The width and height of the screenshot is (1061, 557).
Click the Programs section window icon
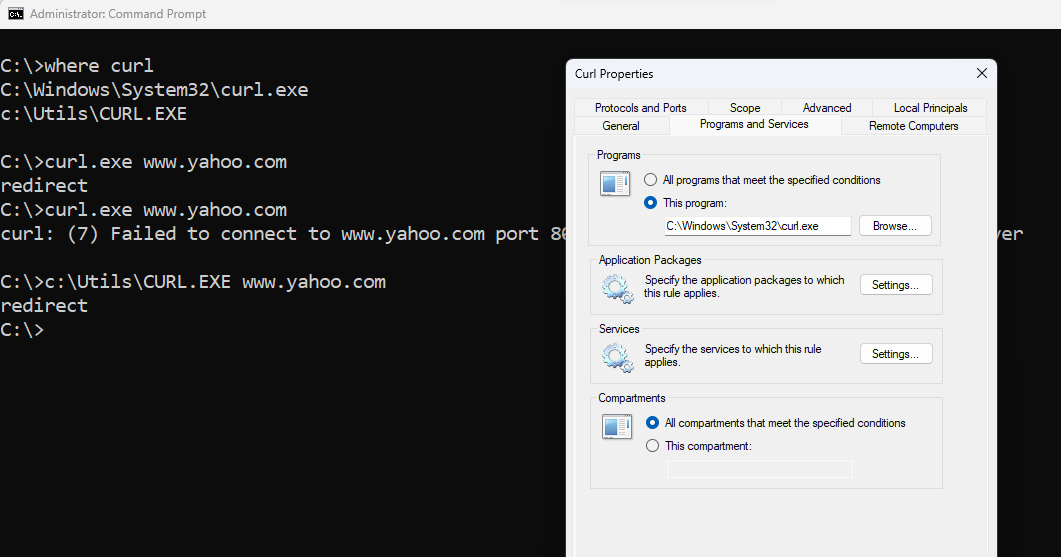point(614,183)
